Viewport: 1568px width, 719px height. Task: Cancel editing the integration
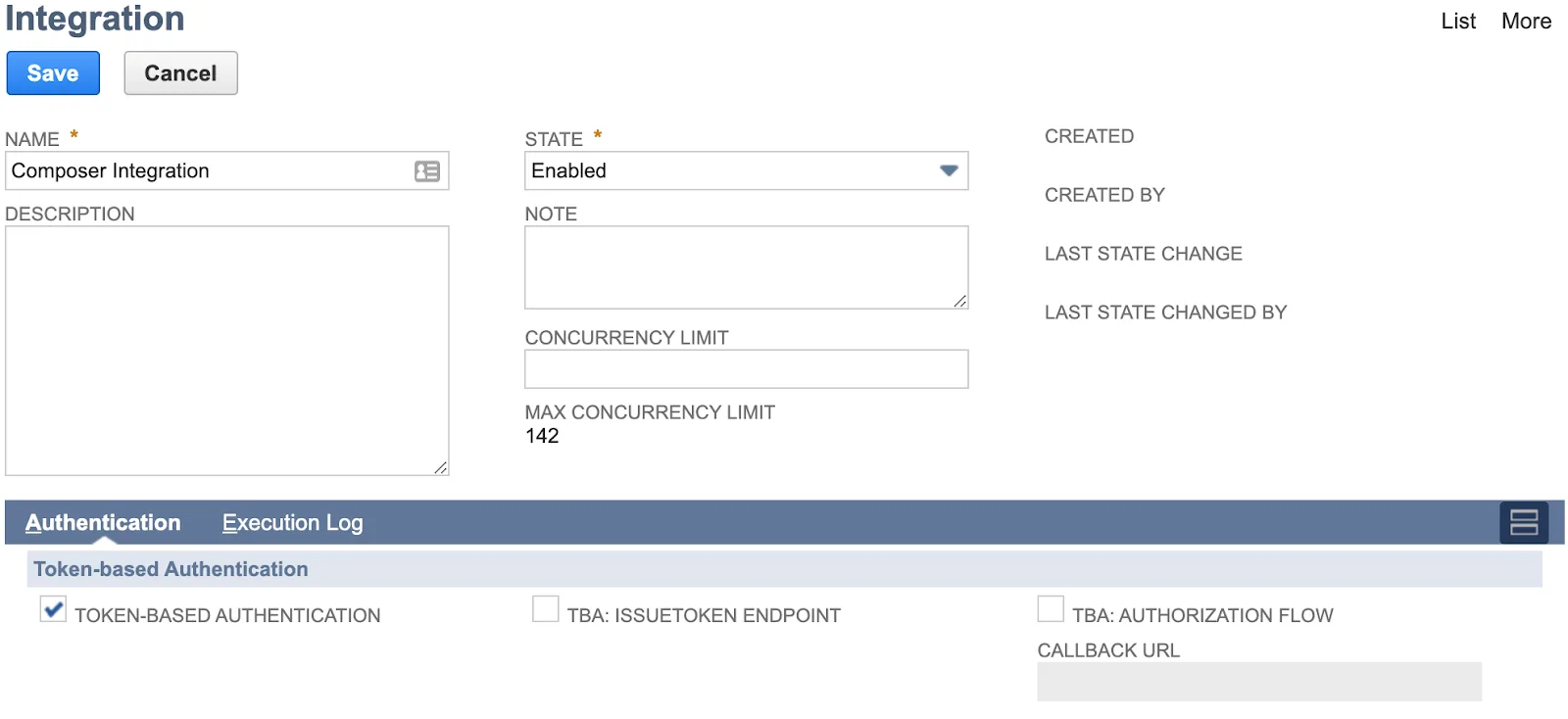click(180, 72)
